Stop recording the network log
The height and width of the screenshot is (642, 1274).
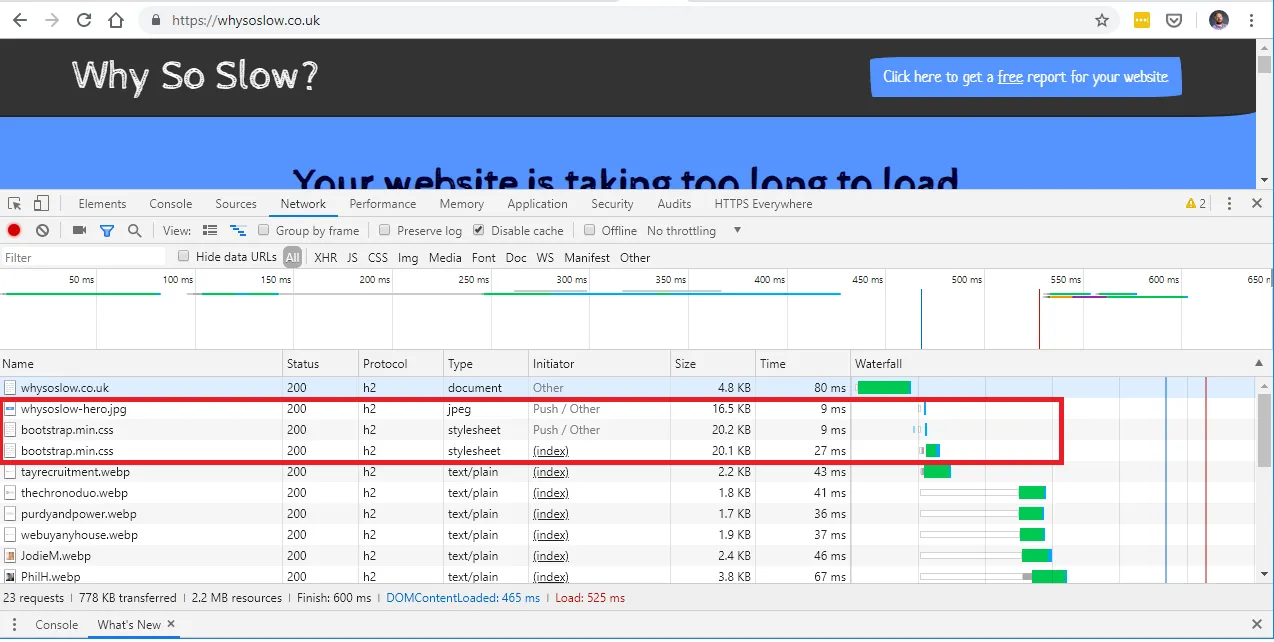pos(14,231)
